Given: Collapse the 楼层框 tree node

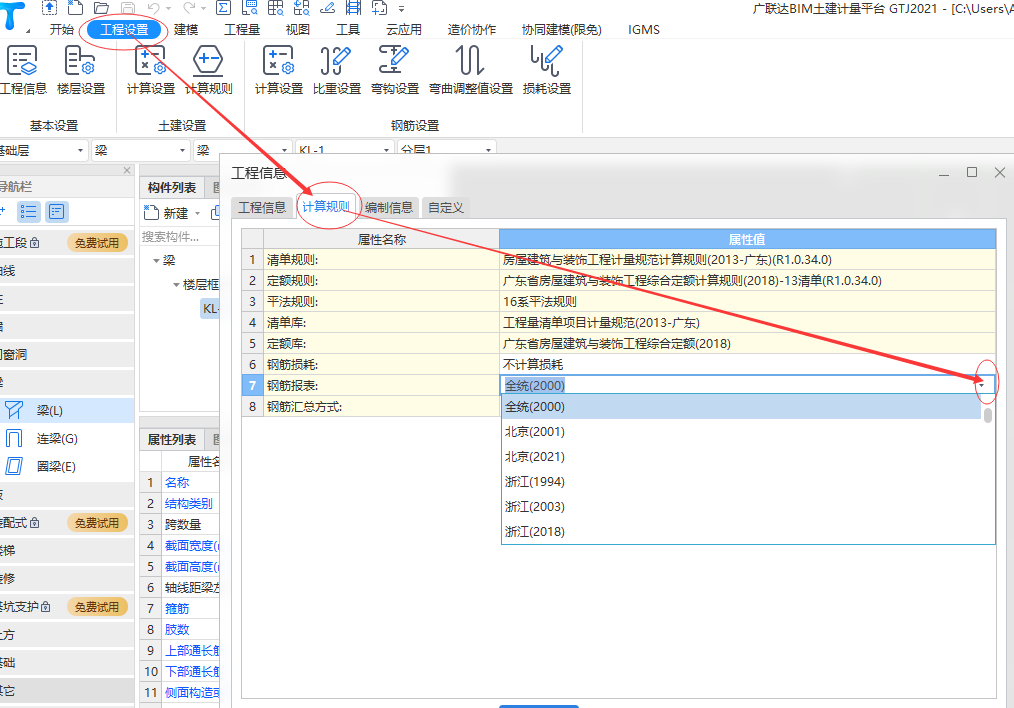Looking at the screenshot, I should pos(177,284).
